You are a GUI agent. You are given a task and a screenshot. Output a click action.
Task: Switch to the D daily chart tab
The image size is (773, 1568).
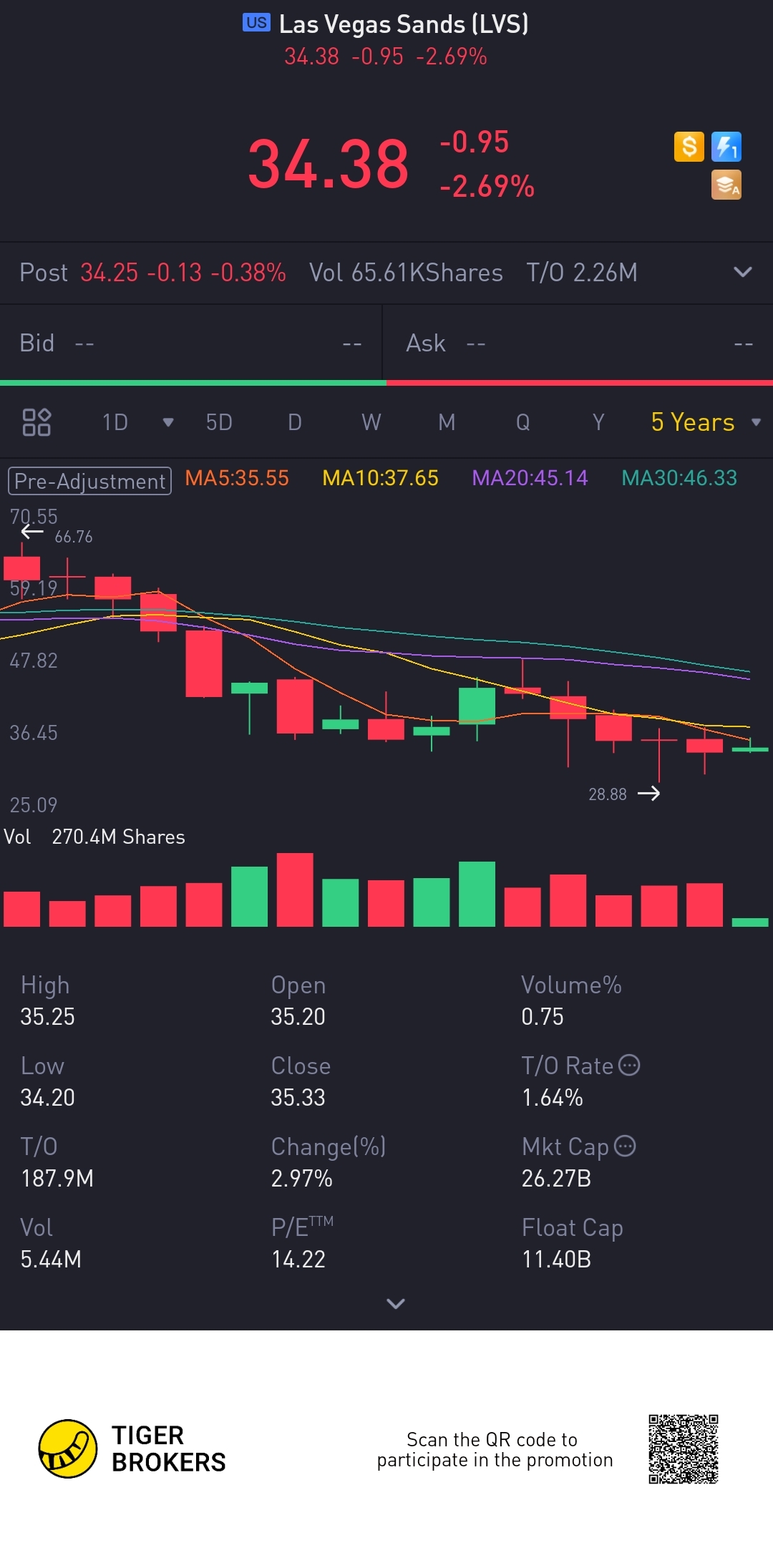click(x=295, y=422)
